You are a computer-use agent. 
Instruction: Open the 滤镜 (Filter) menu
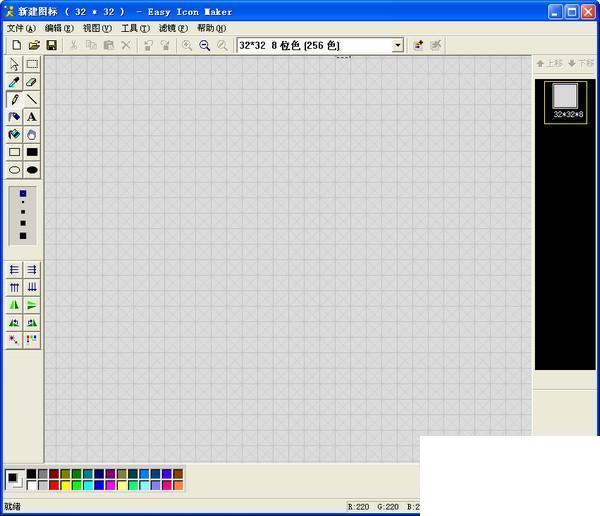click(173, 28)
